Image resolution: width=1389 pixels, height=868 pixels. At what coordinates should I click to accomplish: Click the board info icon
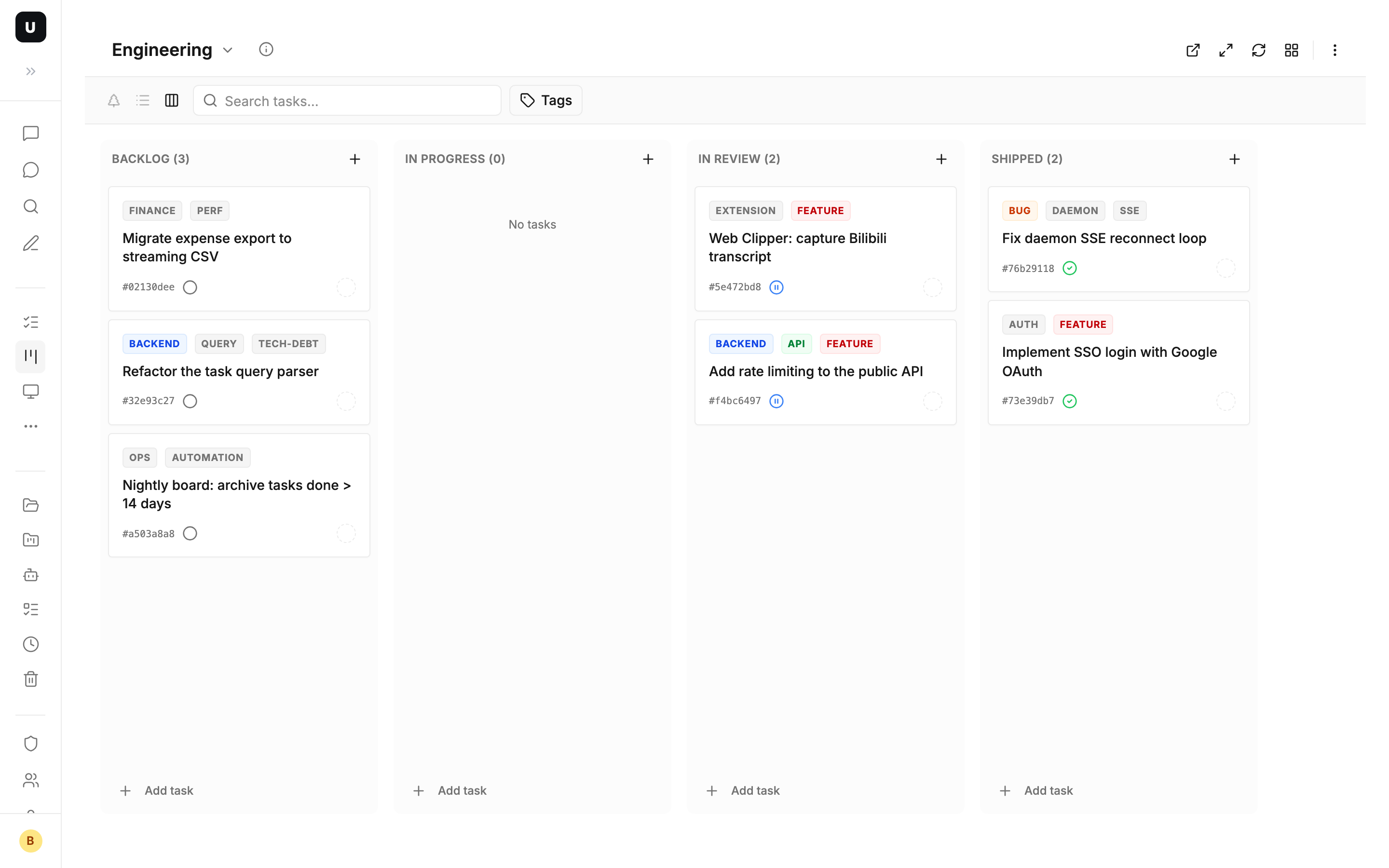(x=266, y=49)
